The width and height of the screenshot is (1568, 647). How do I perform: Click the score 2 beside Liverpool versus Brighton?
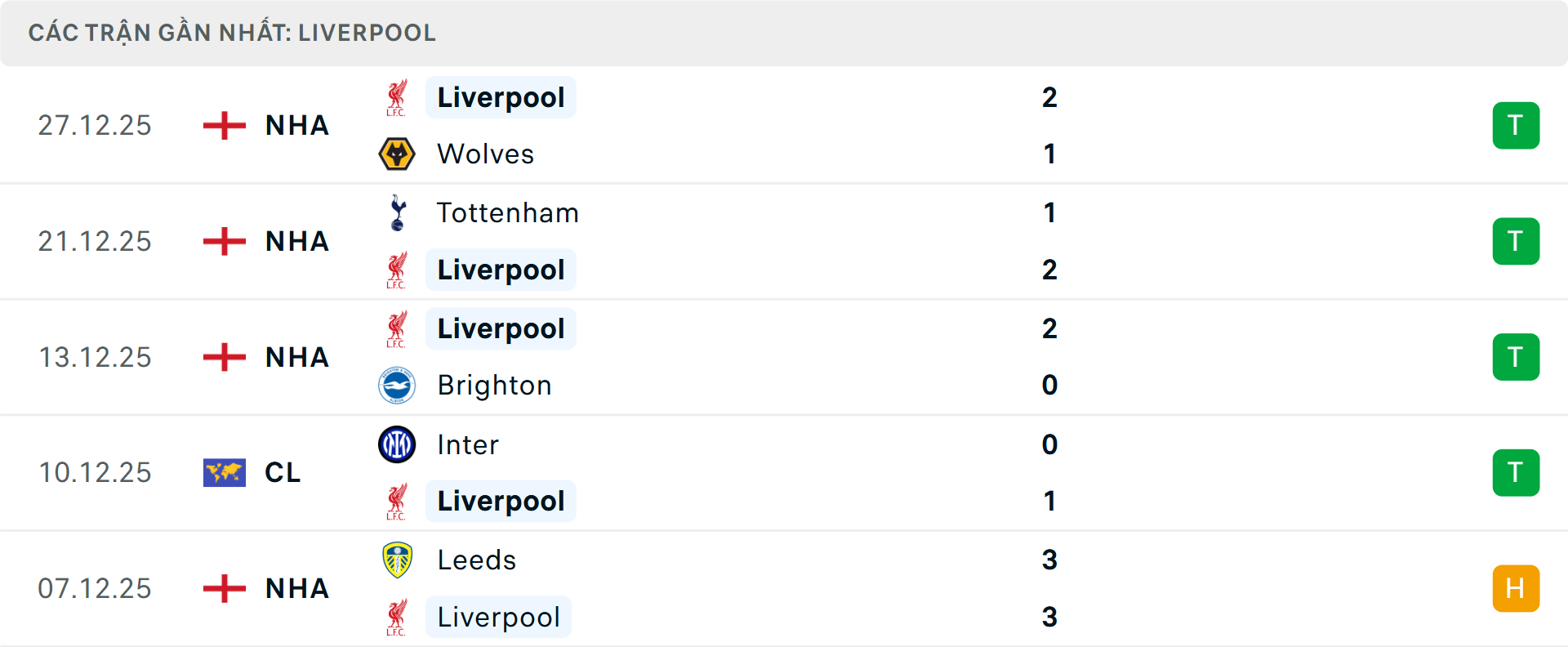(x=1049, y=328)
